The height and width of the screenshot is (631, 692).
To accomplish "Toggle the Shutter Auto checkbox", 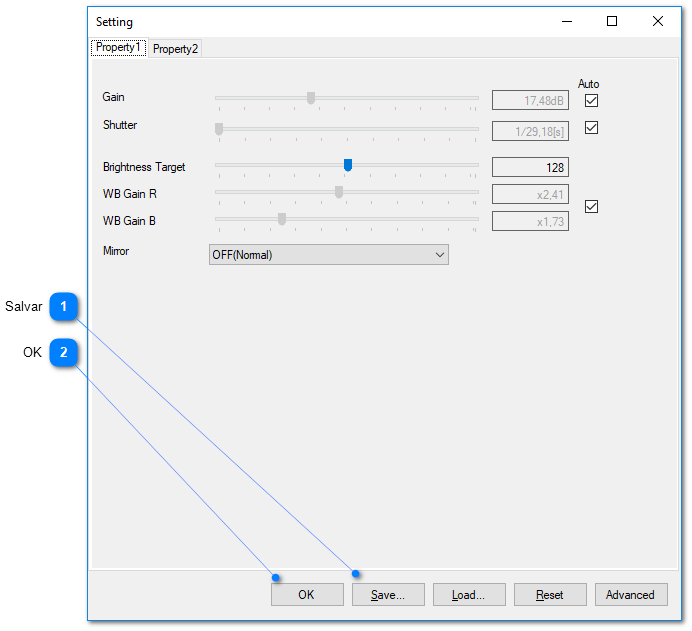I will pyautogui.click(x=591, y=128).
